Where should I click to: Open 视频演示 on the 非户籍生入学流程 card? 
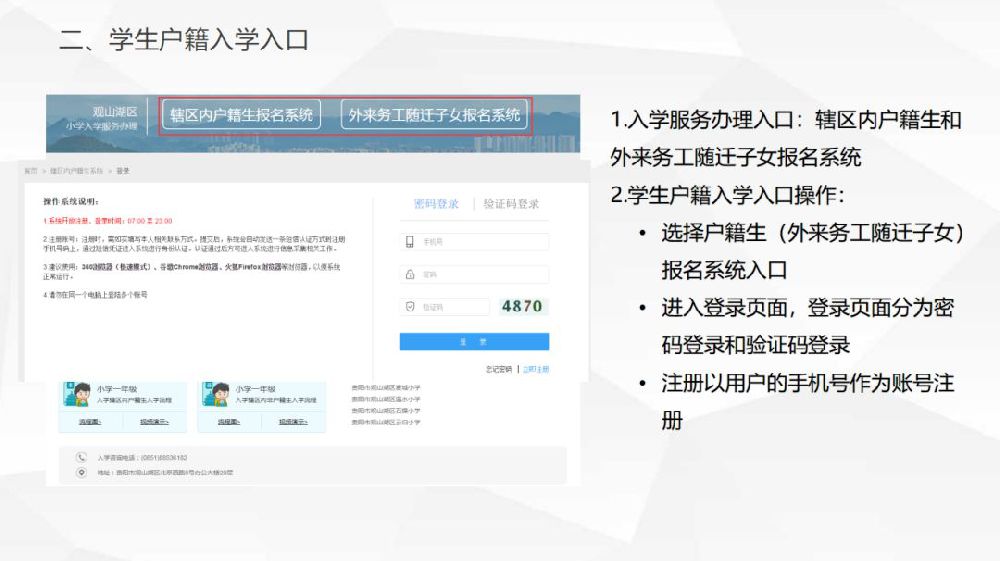[x=293, y=422]
